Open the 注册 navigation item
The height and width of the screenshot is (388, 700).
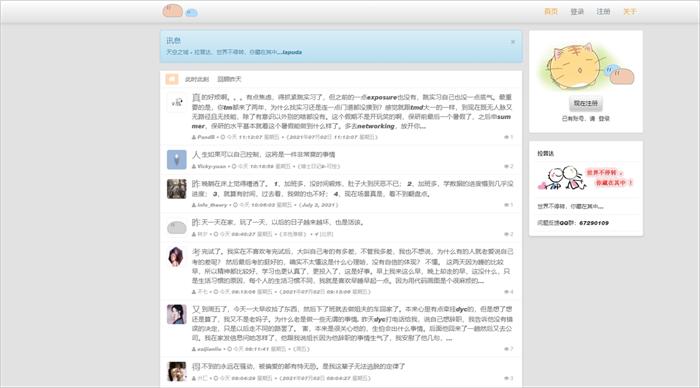click(x=603, y=12)
